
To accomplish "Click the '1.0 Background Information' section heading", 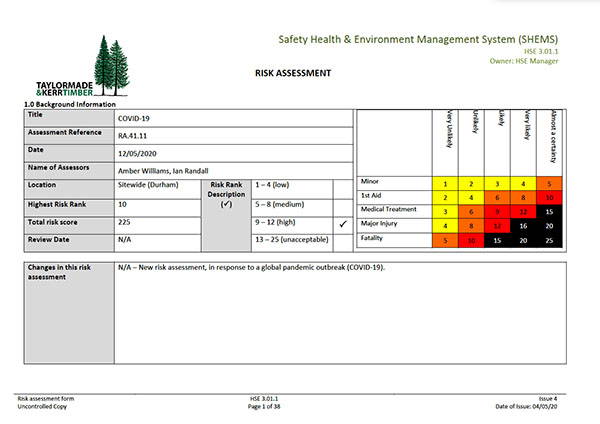I will click(x=70, y=104).
